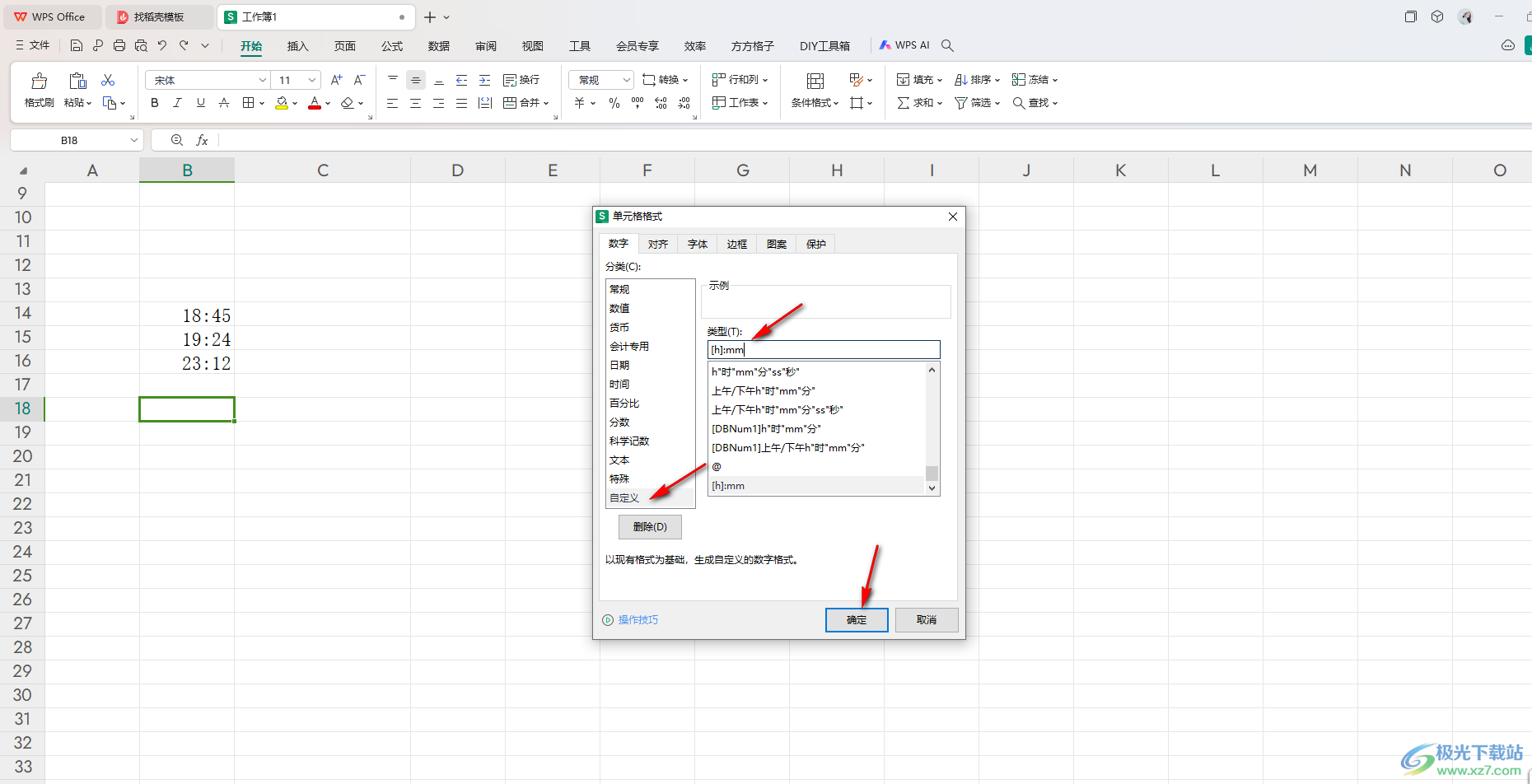Switch to the 边框 tab in dialog
Image resolution: width=1532 pixels, height=784 pixels.
737,244
